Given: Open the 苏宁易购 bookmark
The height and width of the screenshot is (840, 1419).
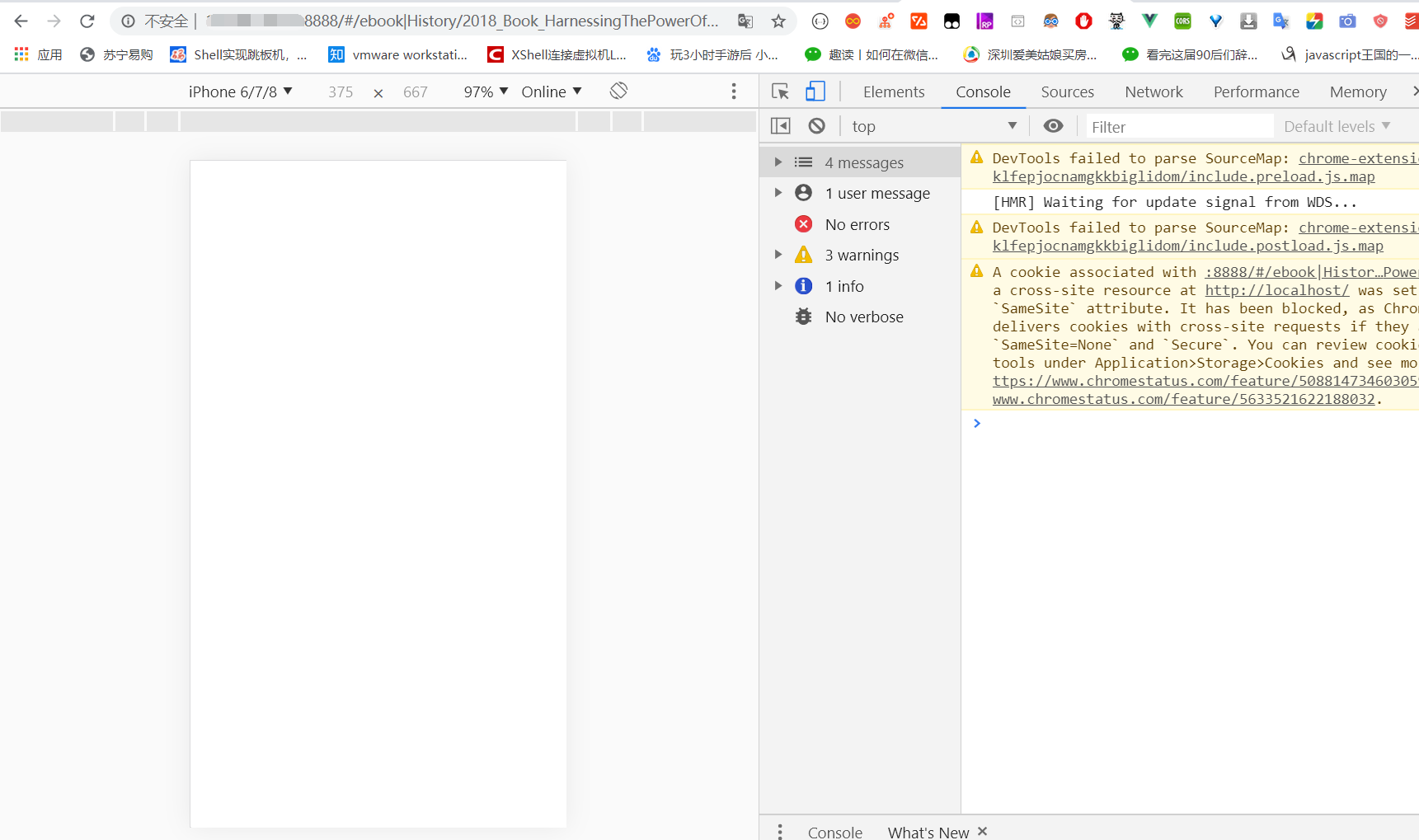Looking at the screenshot, I should 116,54.
